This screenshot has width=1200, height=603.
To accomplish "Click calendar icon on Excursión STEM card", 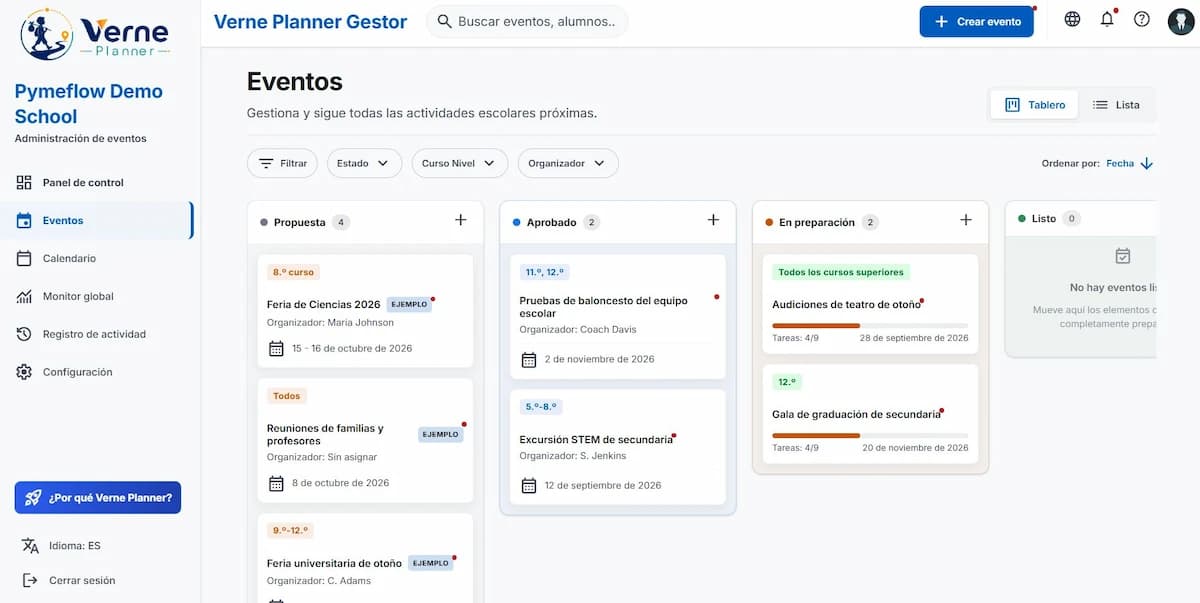I will (x=530, y=486).
